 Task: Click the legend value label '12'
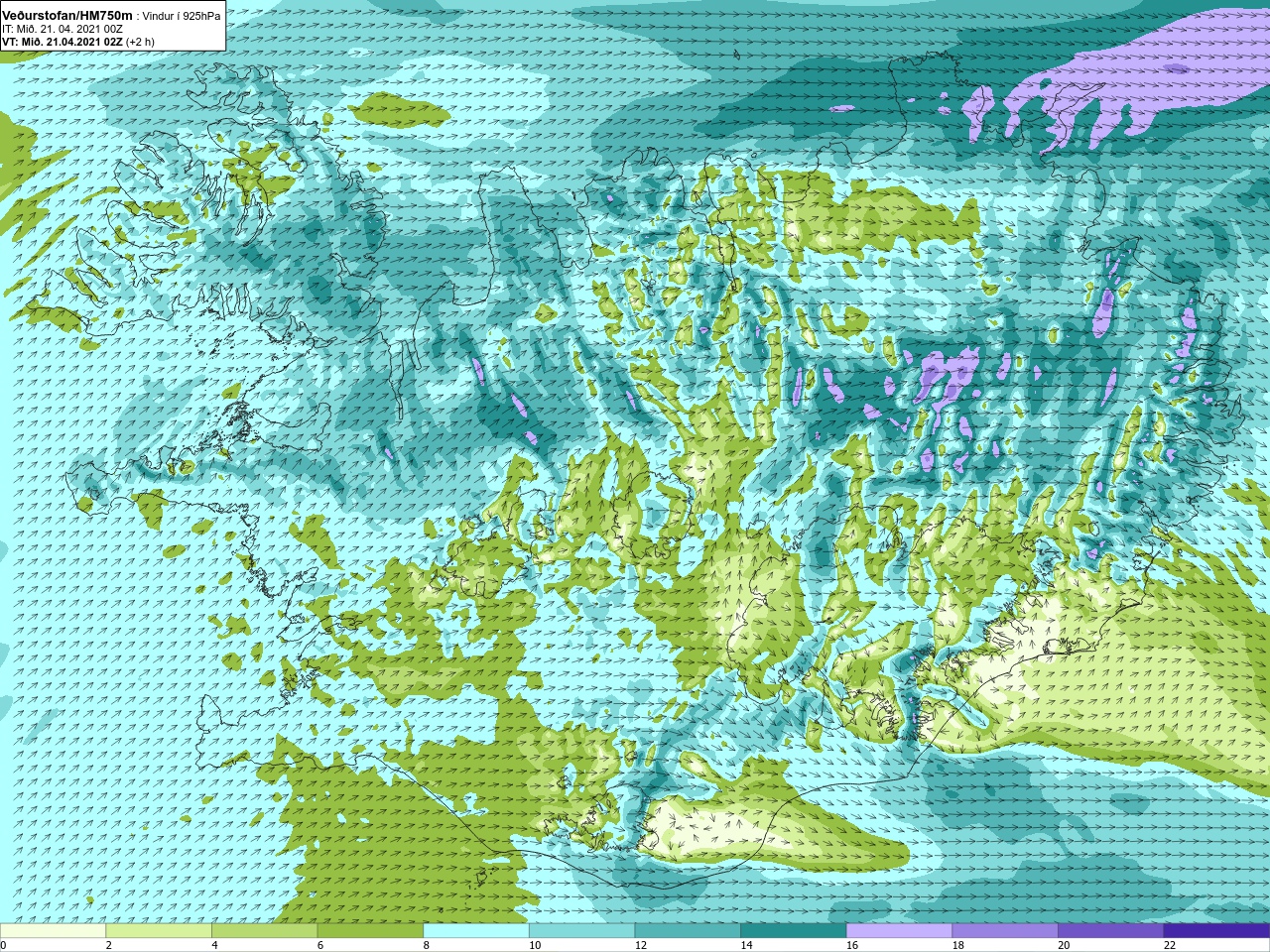(641, 945)
